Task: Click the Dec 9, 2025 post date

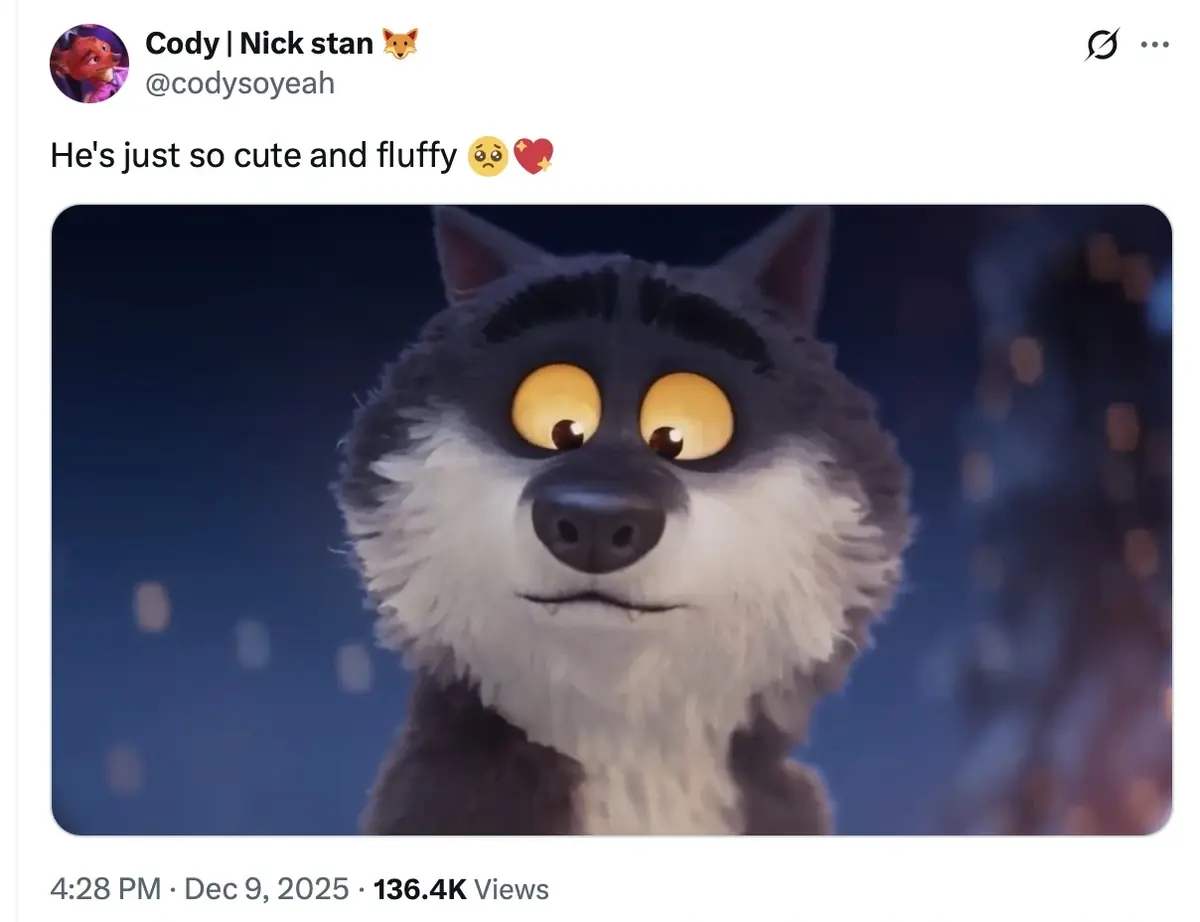Action: [x=268, y=888]
